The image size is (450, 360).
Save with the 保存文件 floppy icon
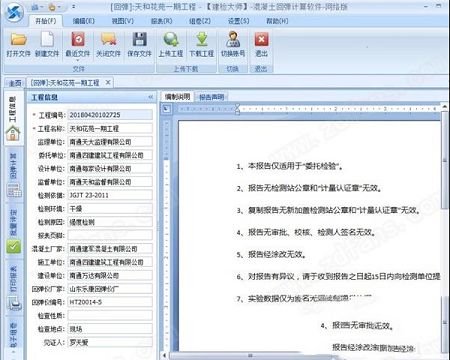pyautogui.click(x=140, y=39)
